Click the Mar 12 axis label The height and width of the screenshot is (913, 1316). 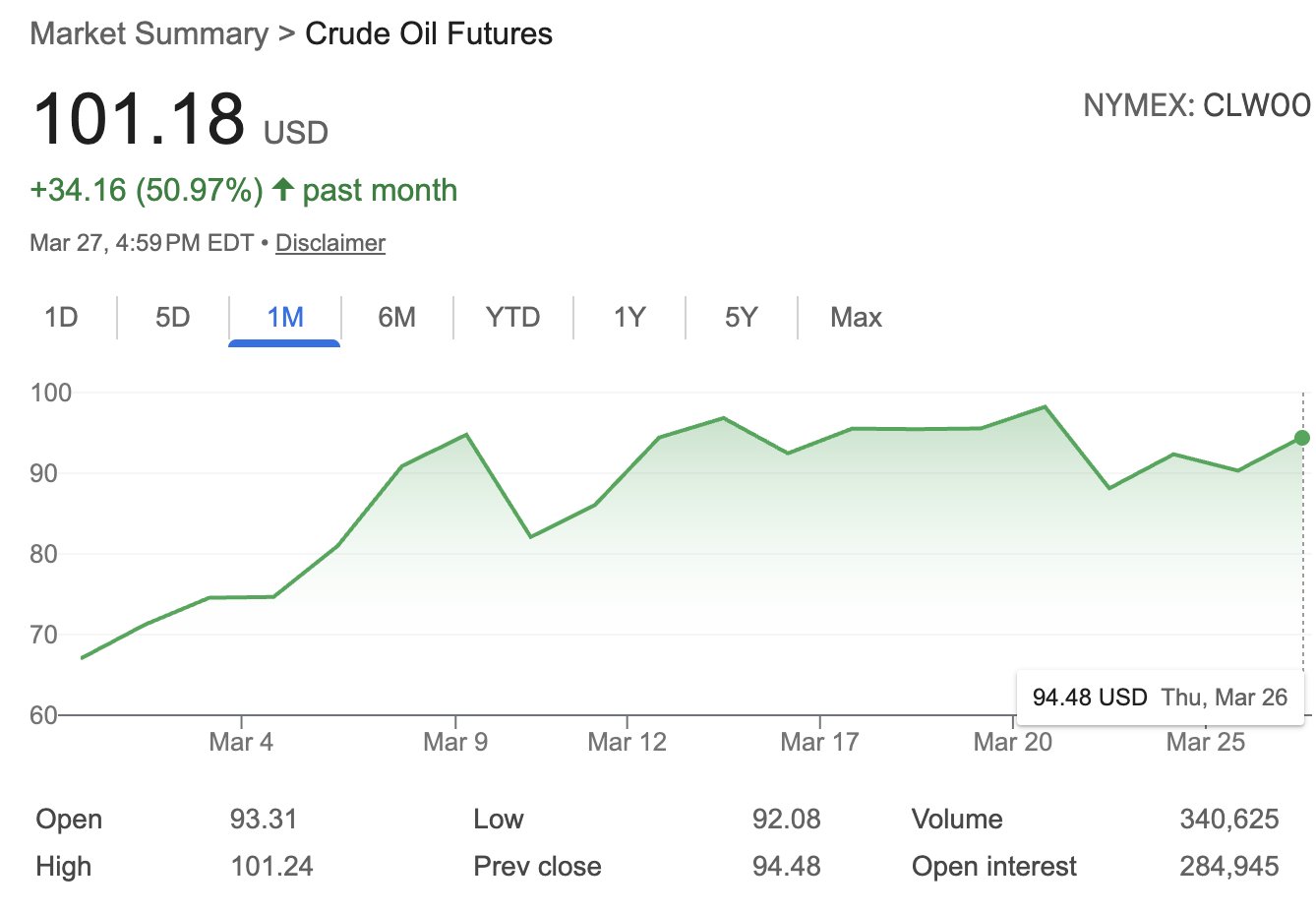click(627, 742)
